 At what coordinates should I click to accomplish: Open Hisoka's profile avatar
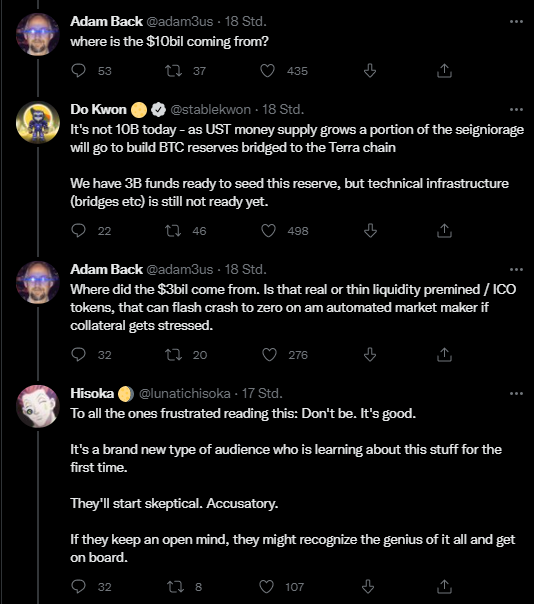point(38,406)
